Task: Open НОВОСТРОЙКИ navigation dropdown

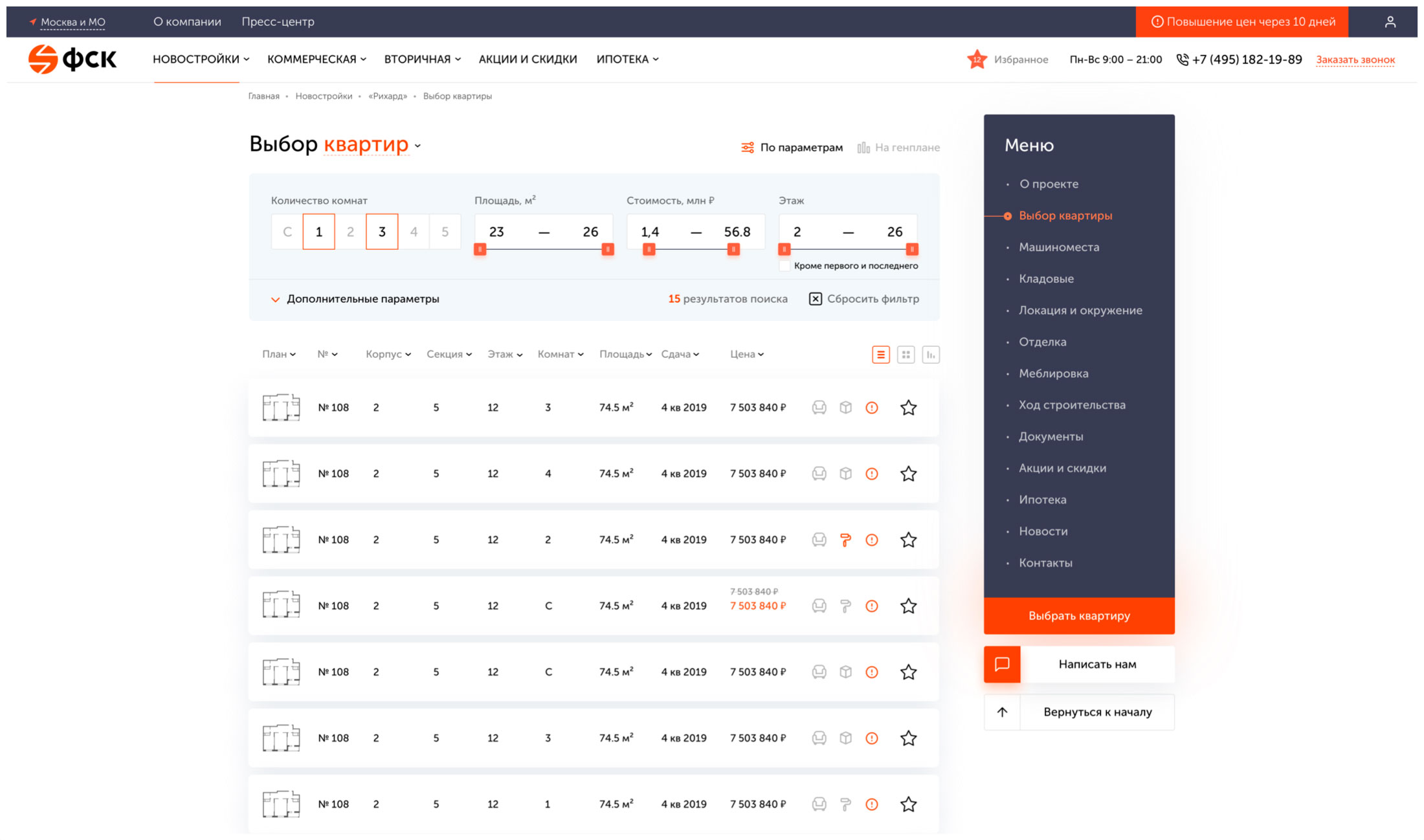Action: pos(201,60)
